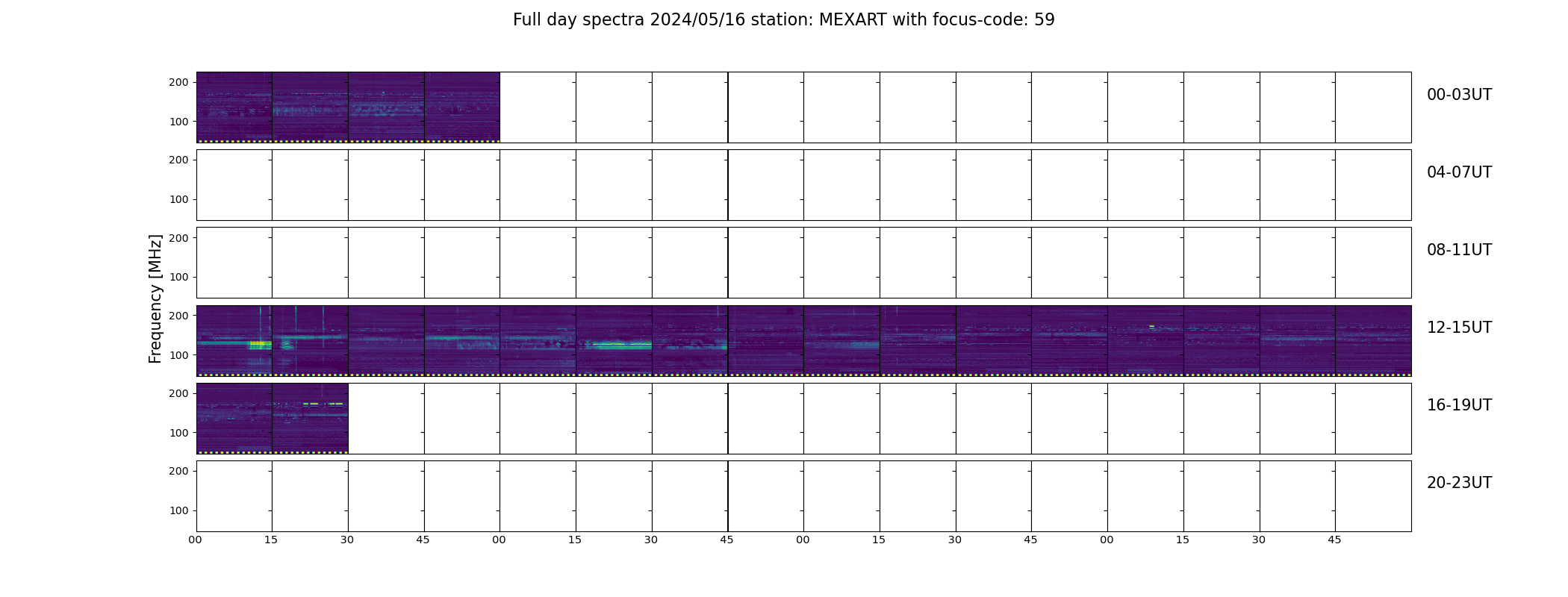Click the "Frequency [MHz]" axis label
This screenshot has width=1568, height=597.
155,298
